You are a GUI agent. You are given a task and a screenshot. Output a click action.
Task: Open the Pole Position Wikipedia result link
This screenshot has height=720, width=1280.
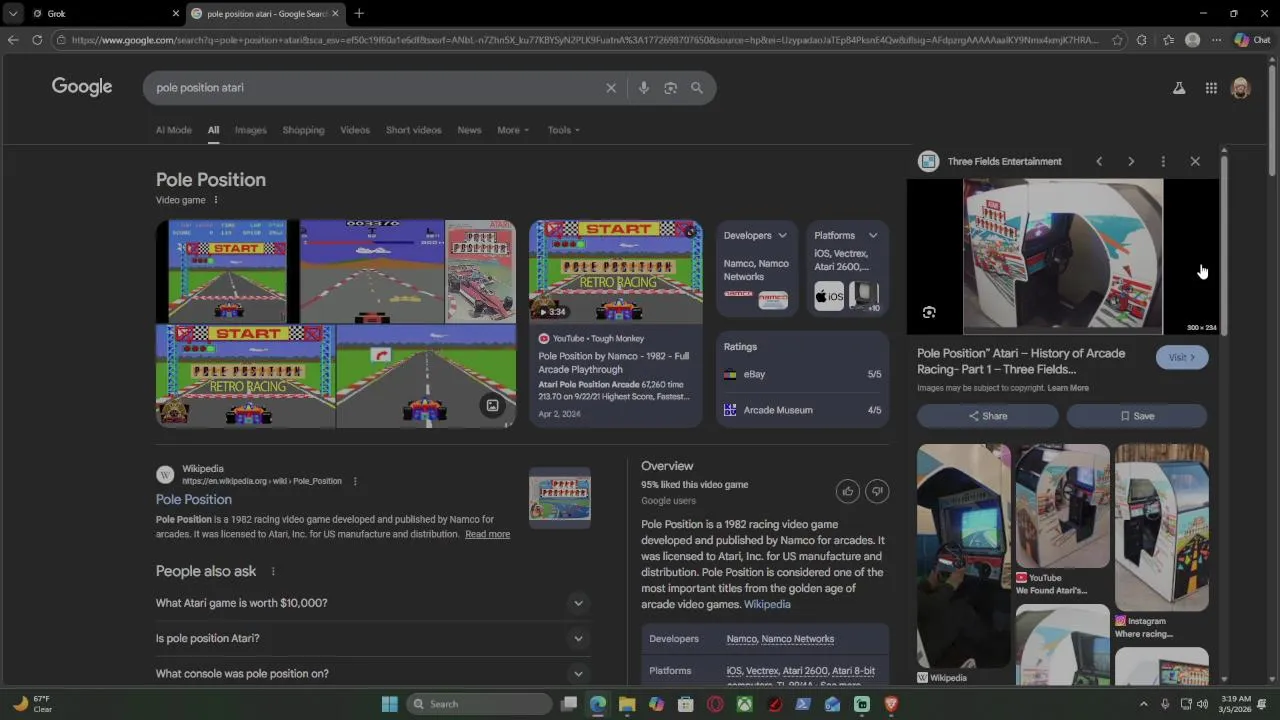[194, 499]
